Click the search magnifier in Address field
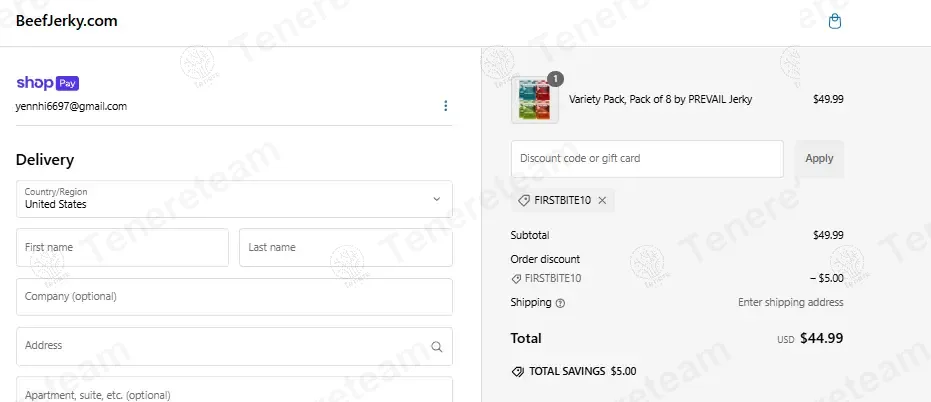The image size is (931, 402). pos(436,347)
